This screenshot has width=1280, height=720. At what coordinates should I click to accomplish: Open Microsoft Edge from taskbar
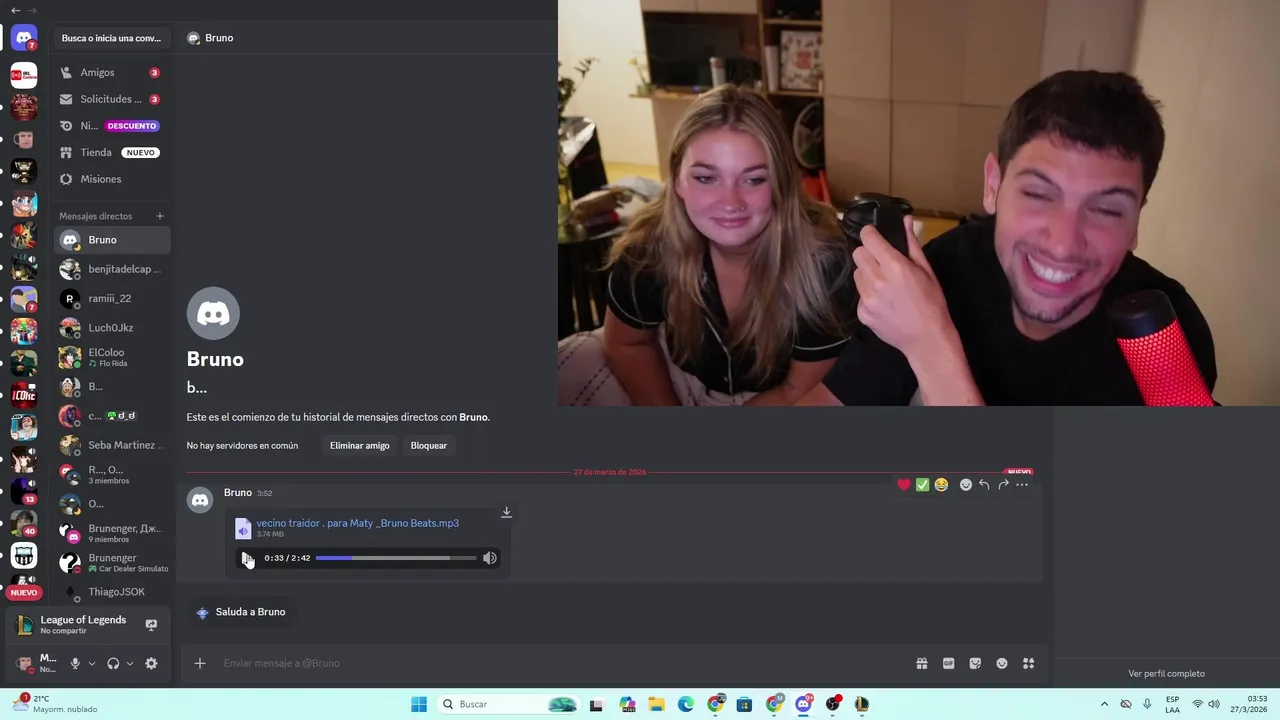pyautogui.click(x=686, y=704)
